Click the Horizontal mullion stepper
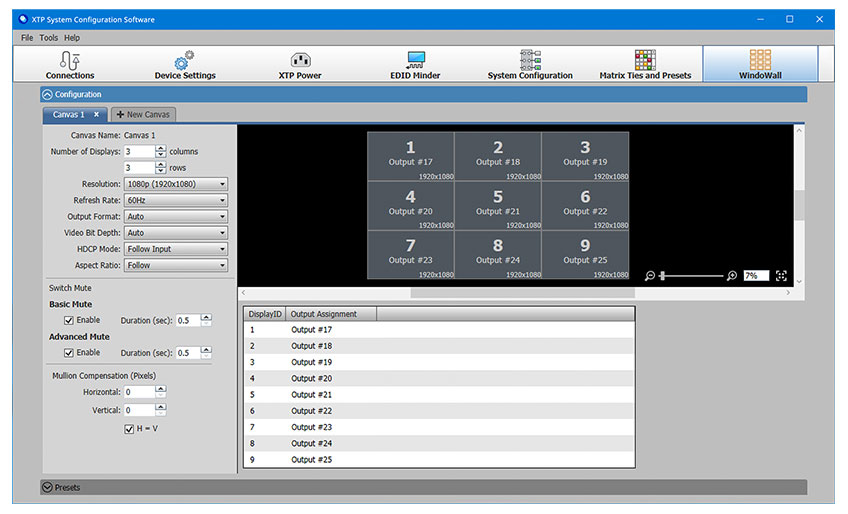The width and height of the screenshot is (848, 514). 161,392
